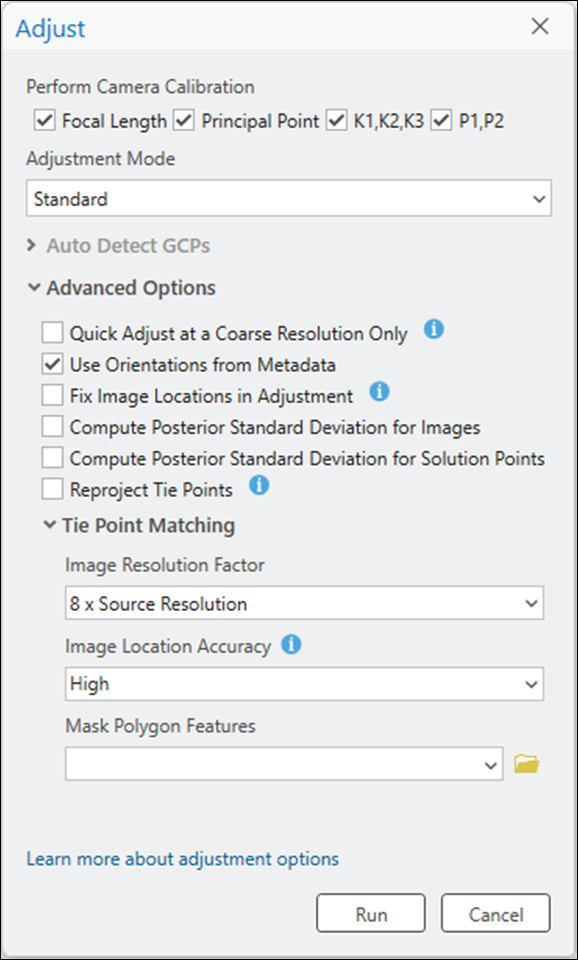Uncheck the P1,P2 checkbox
Image resolution: width=578 pixels, height=960 pixels.
click(441, 121)
